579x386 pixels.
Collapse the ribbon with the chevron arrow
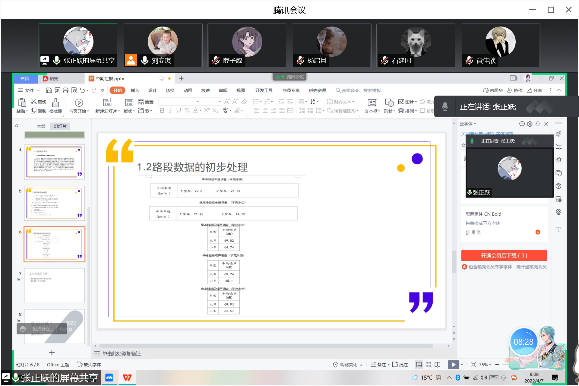[x=559, y=90]
